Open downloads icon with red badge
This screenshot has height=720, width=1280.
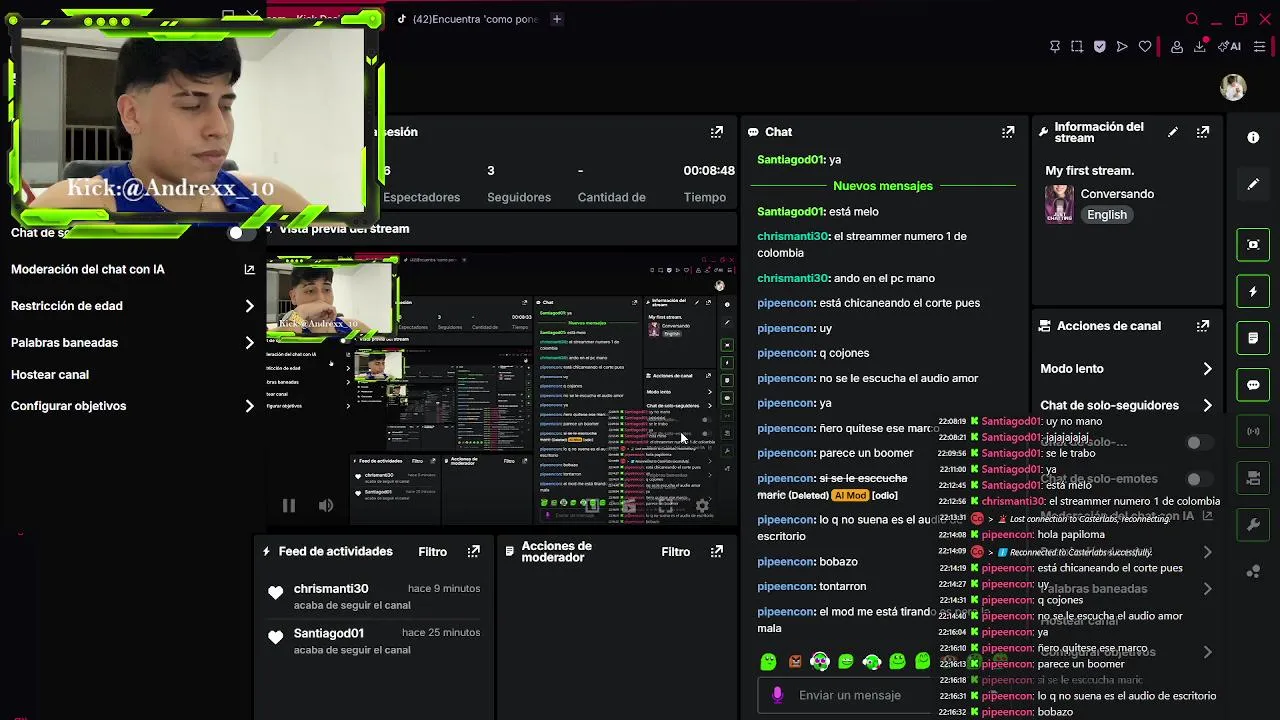click(x=1200, y=46)
